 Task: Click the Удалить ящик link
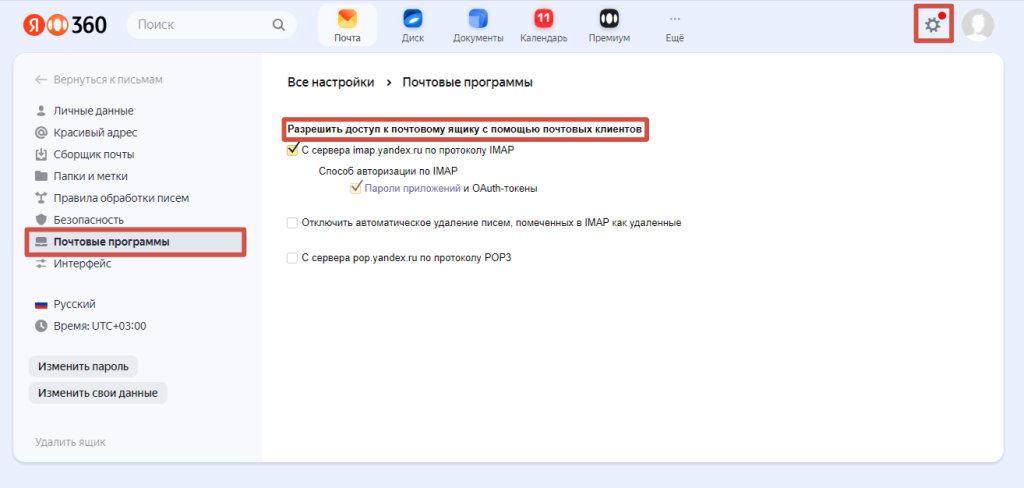coord(70,442)
